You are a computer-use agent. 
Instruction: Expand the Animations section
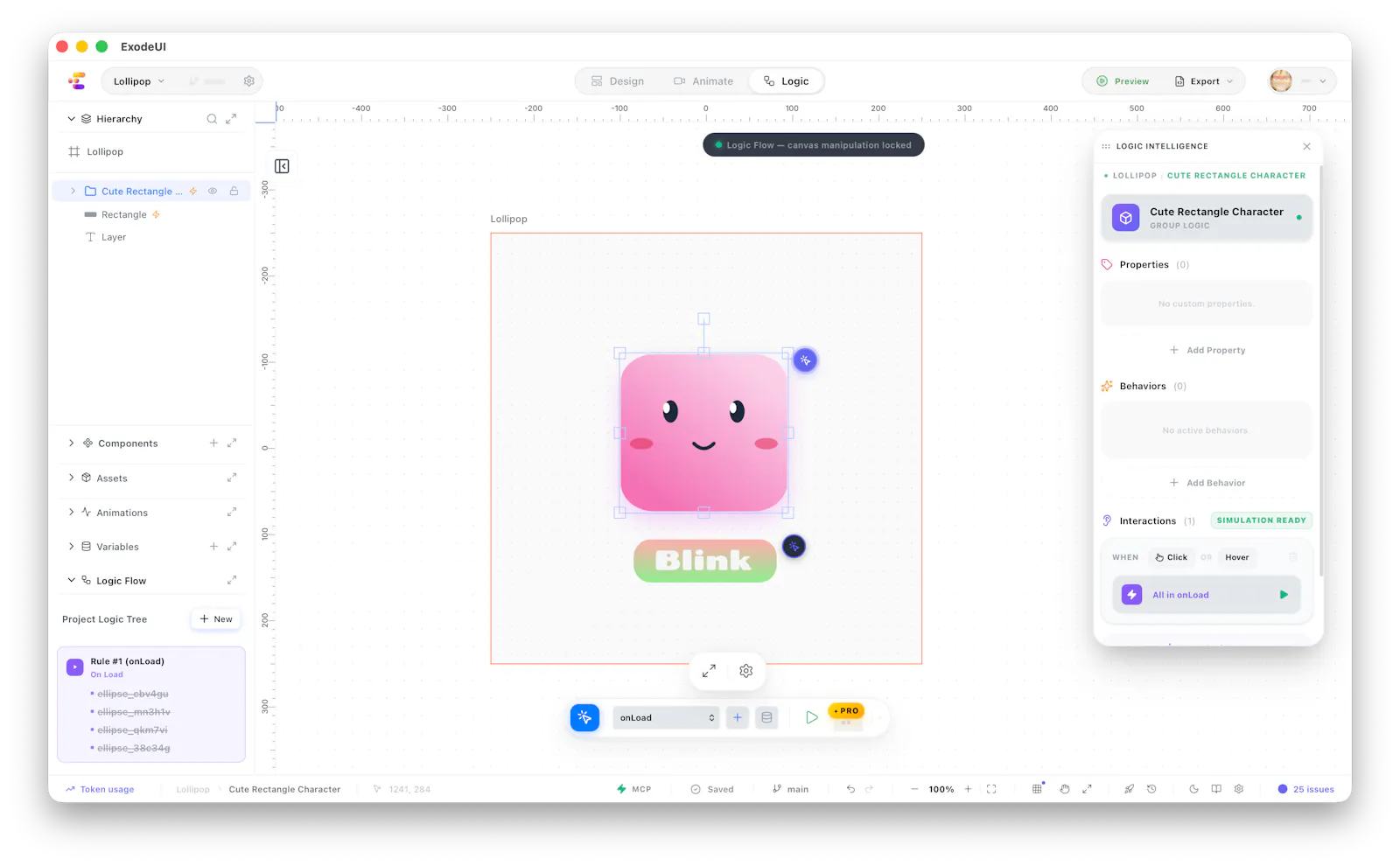(x=72, y=513)
